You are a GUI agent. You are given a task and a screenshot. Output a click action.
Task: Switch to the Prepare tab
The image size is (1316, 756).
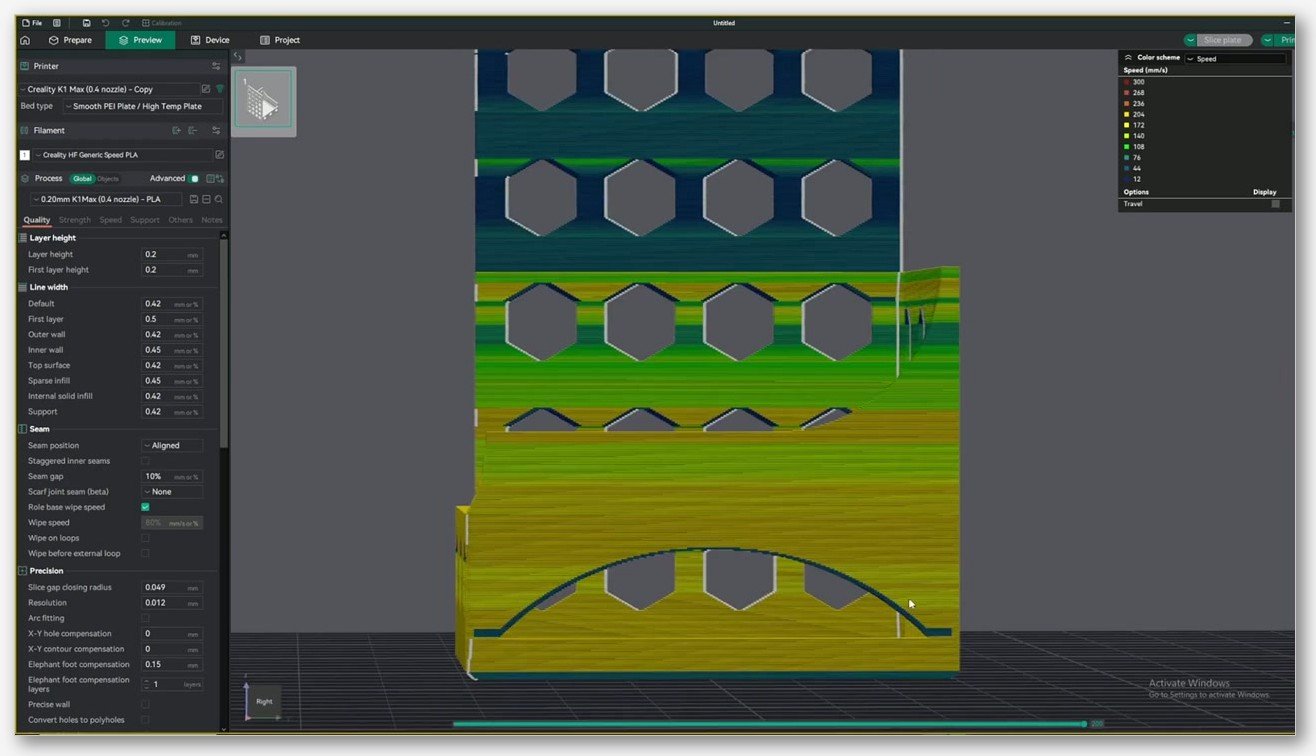click(70, 40)
